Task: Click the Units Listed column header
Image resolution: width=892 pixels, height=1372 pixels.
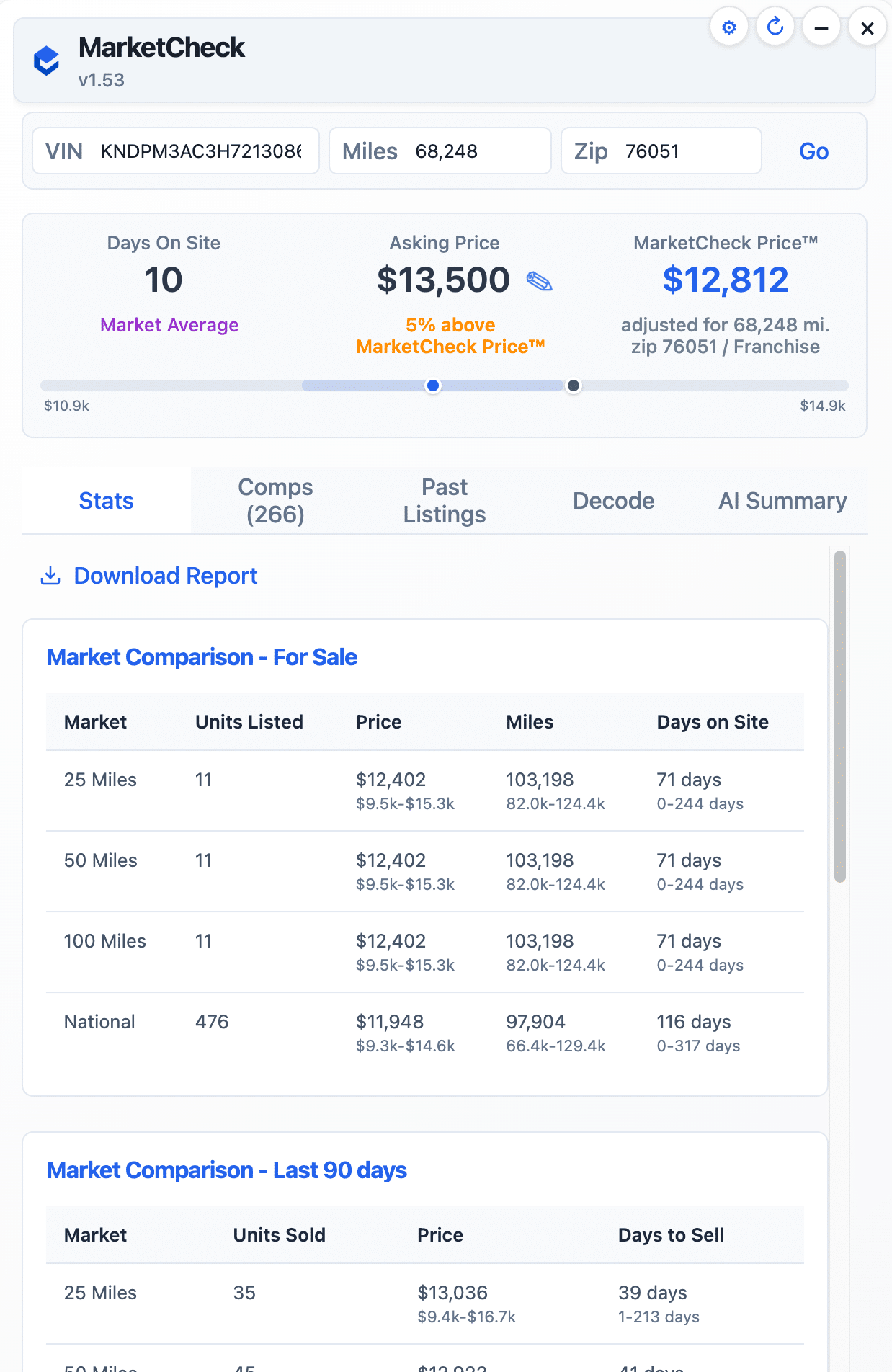Action: [x=249, y=722]
